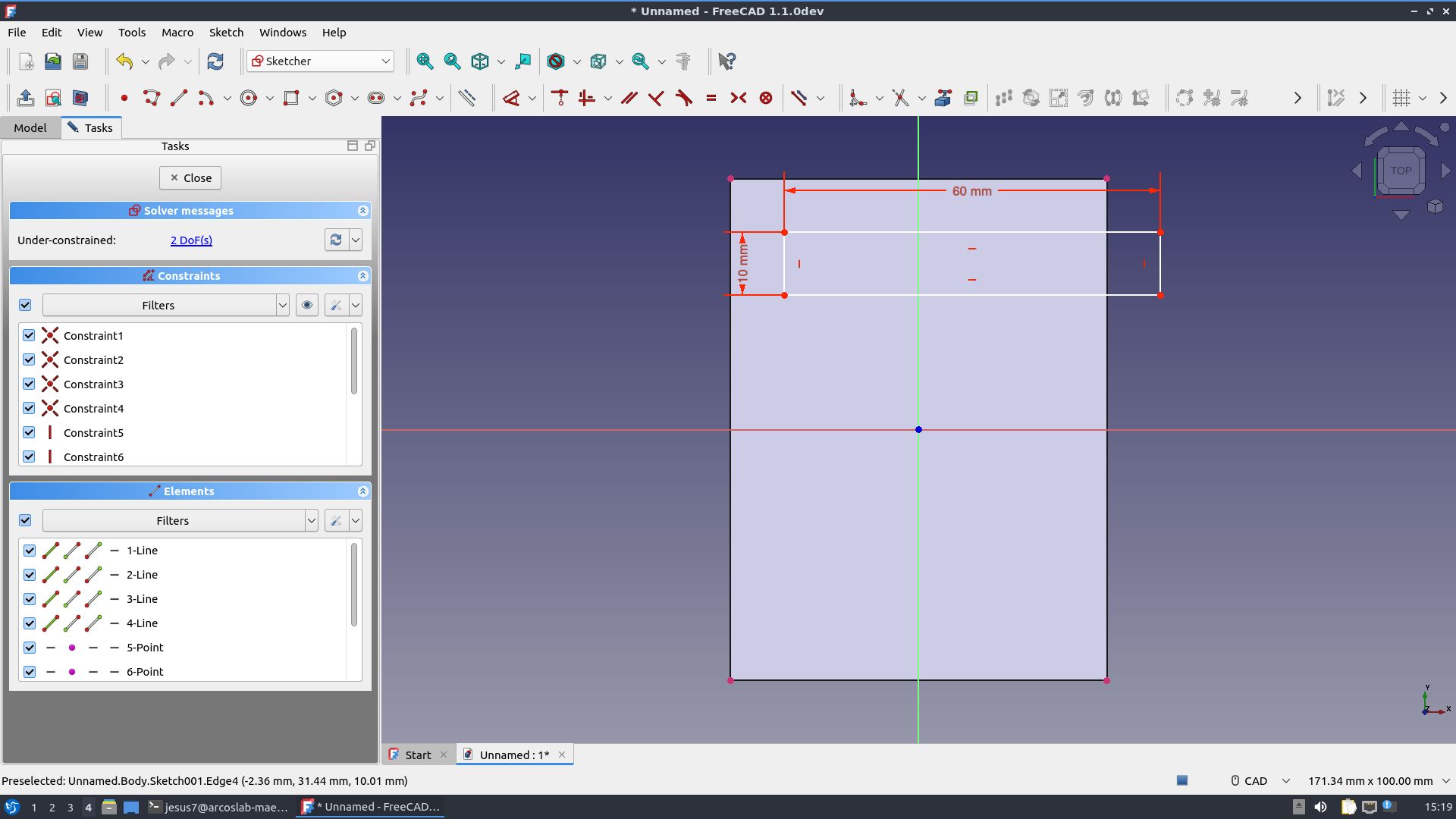Viewport: 1456px width, 819px height.
Task: Open the constraints settings button
Action: click(x=336, y=305)
